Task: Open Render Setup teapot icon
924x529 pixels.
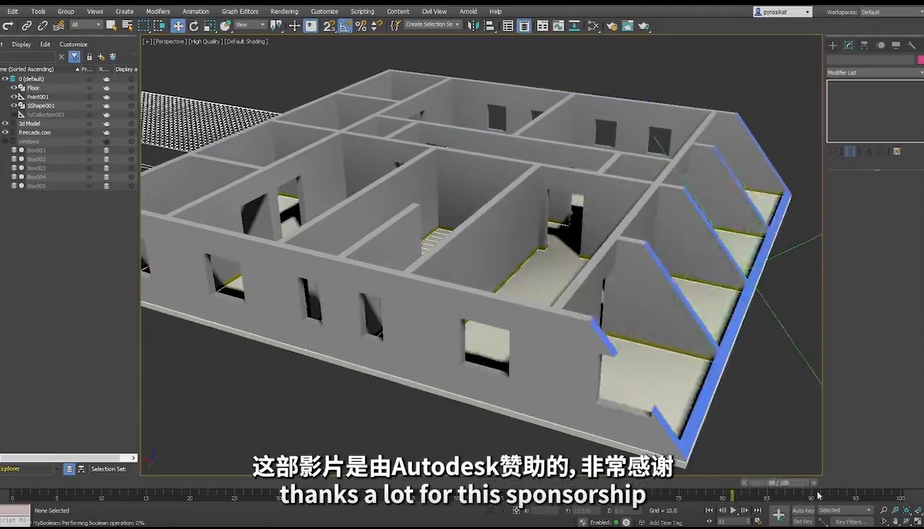Action: point(612,25)
